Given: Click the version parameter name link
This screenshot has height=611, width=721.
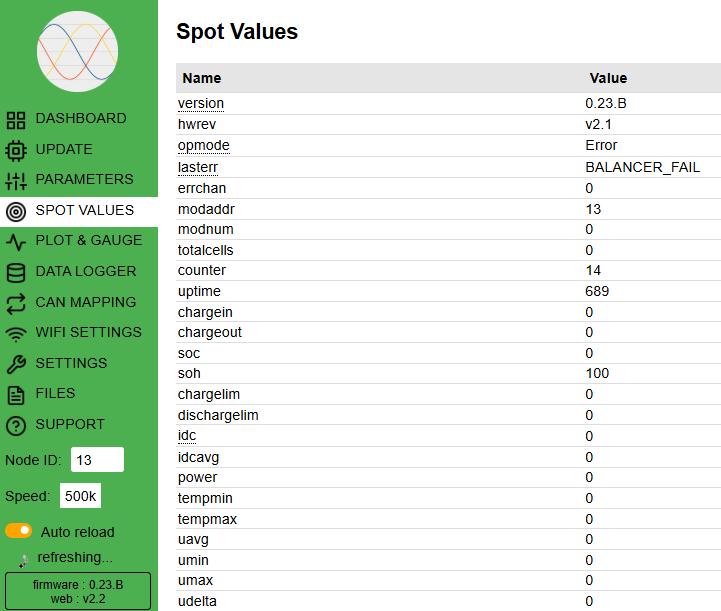Looking at the screenshot, I should (201, 104).
